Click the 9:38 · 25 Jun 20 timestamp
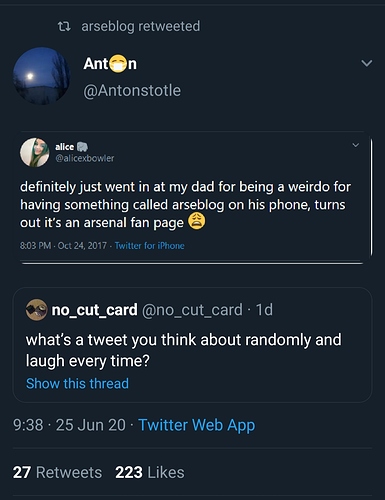 [69, 425]
